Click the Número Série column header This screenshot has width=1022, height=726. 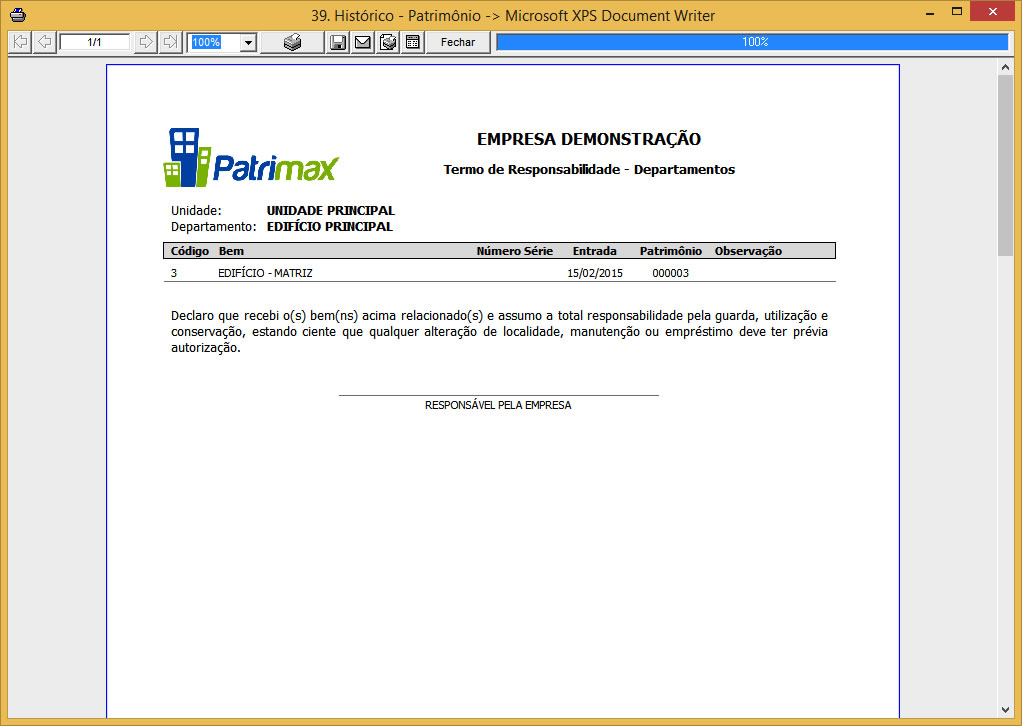click(514, 251)
